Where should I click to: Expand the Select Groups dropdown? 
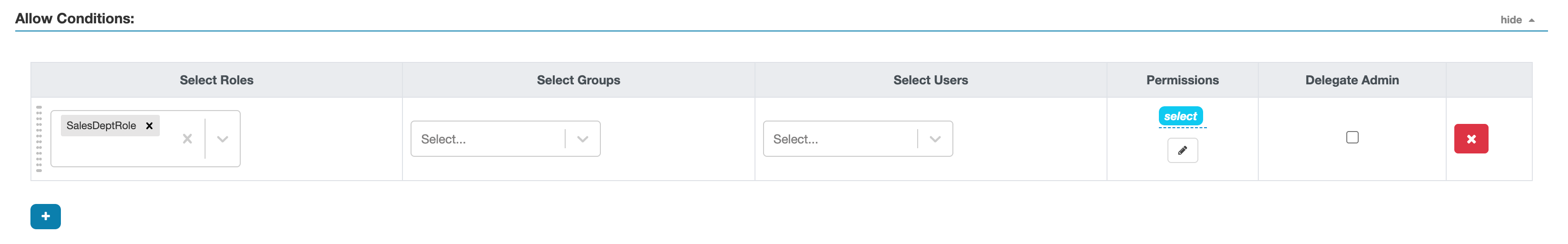coord(582,139)
